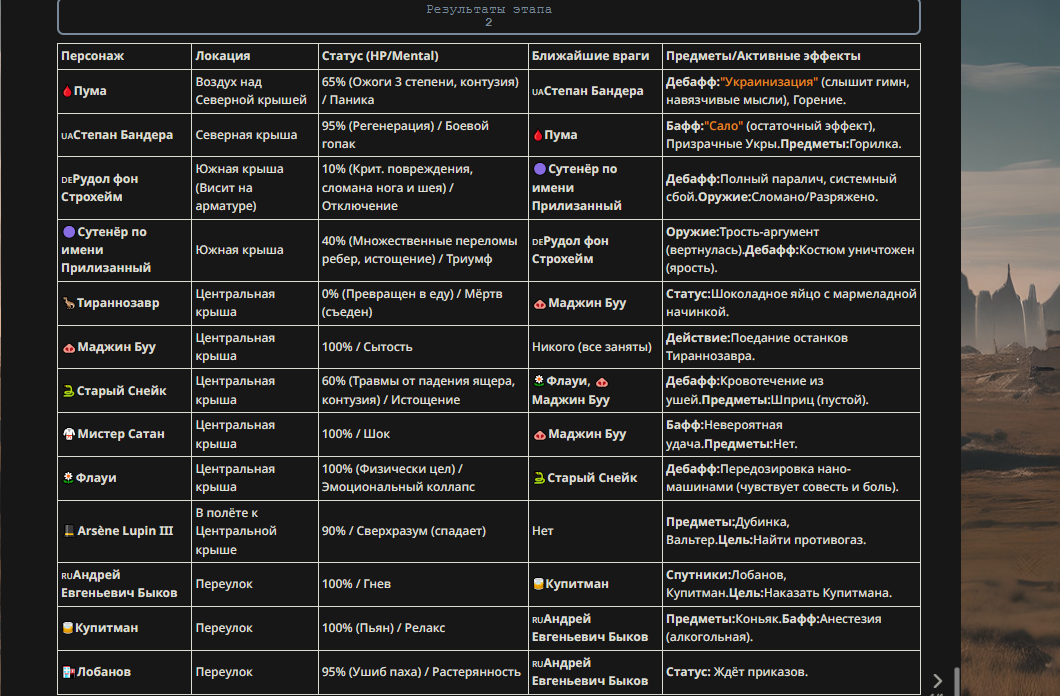Click the '90% / Сверхразум (спадает)' status cell
Viewport: 1060px width, 696px height.
tap(423, 531)
